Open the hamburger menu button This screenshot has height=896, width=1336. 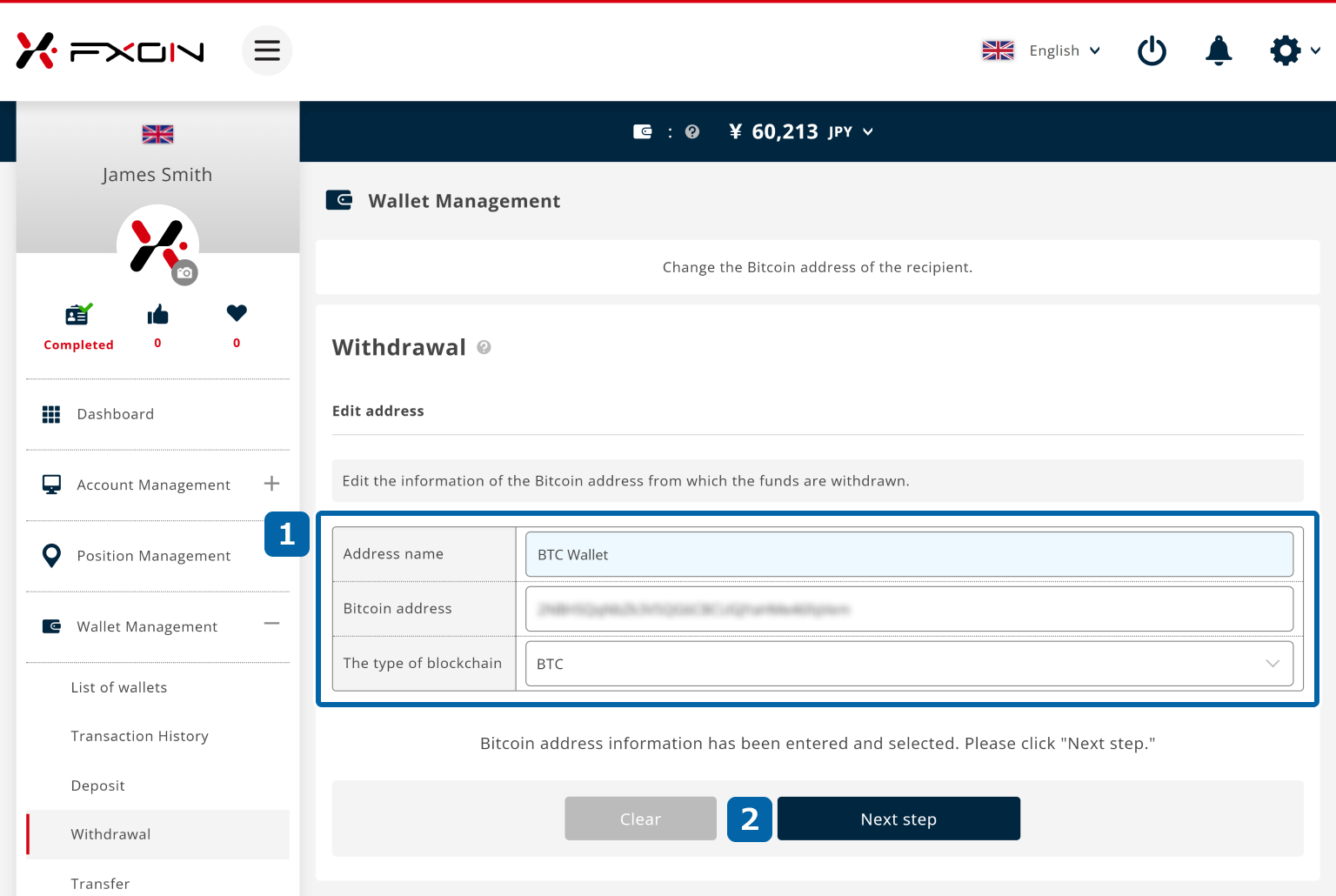click(267, 50)
